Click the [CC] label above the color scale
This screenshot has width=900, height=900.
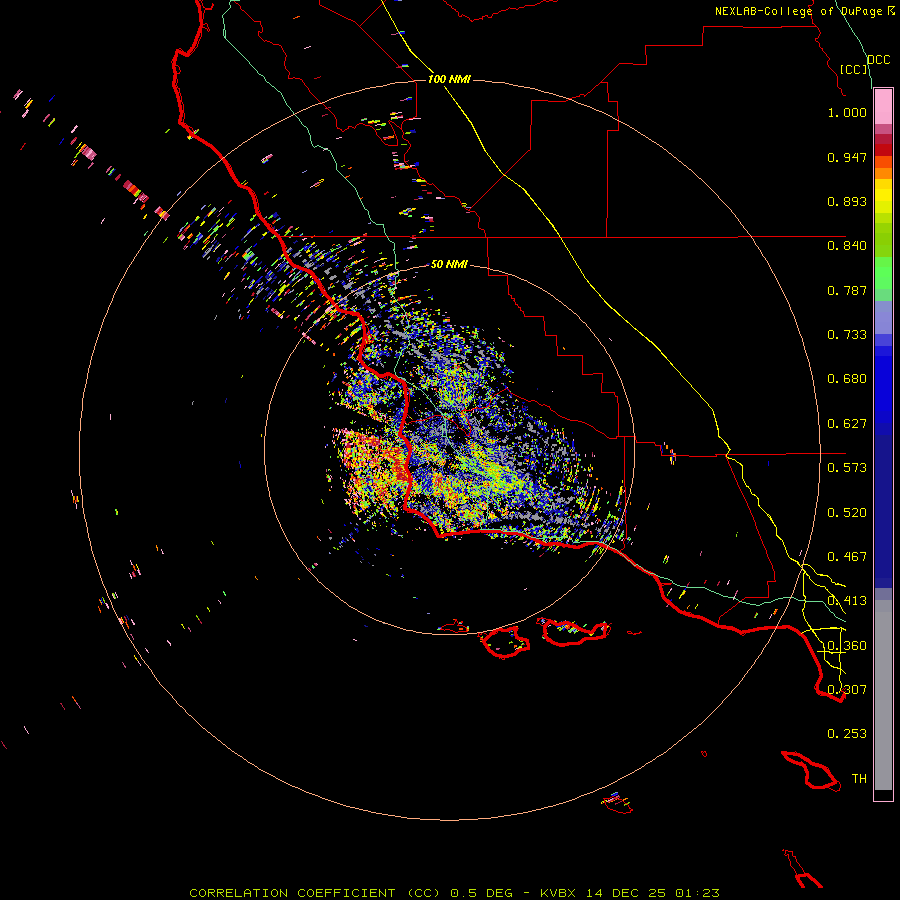[x=854, y=69]
